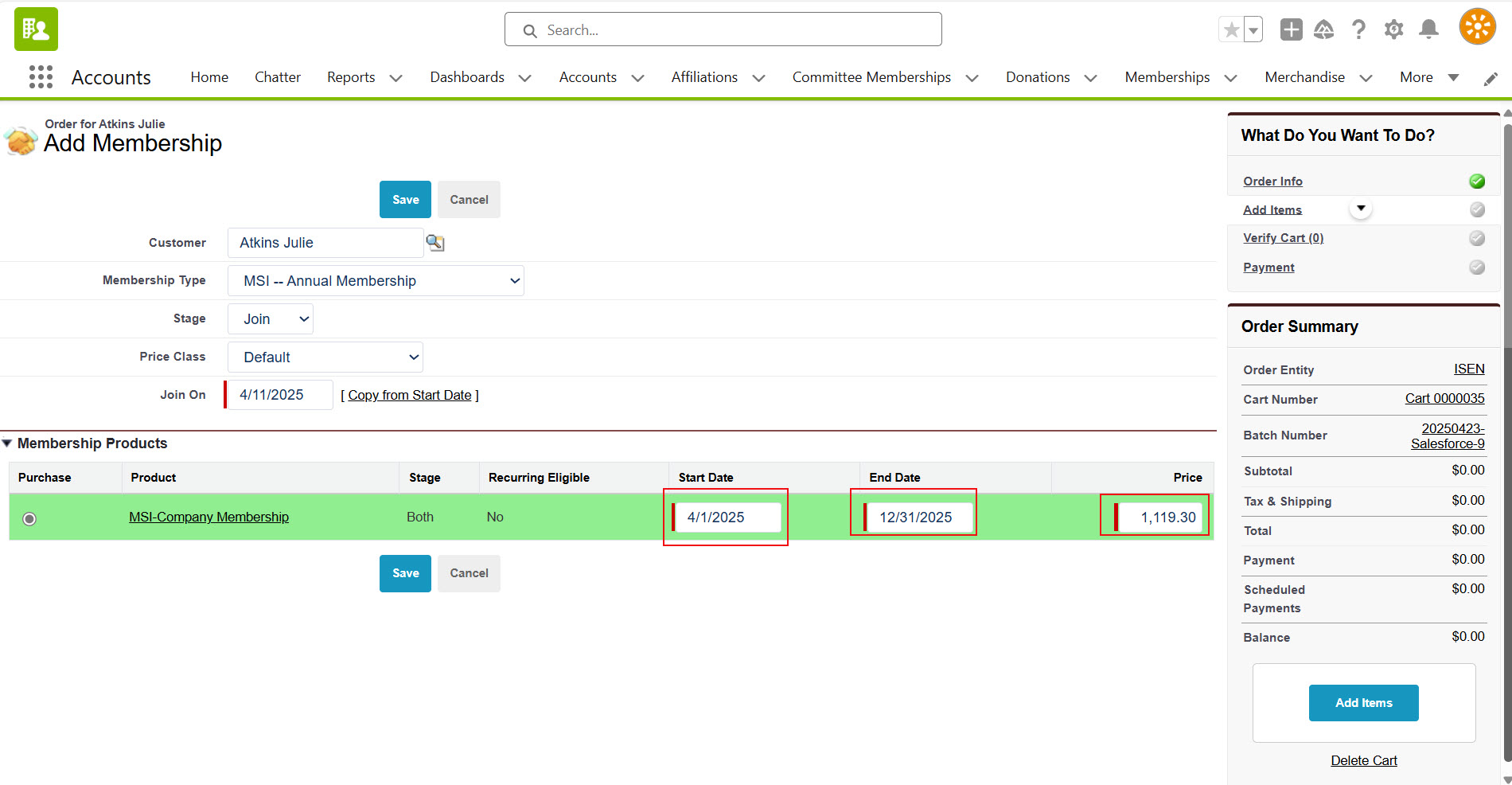Click the Delete Cart link
Viewport: 1512px width, 785px height.
point(1363,760)
